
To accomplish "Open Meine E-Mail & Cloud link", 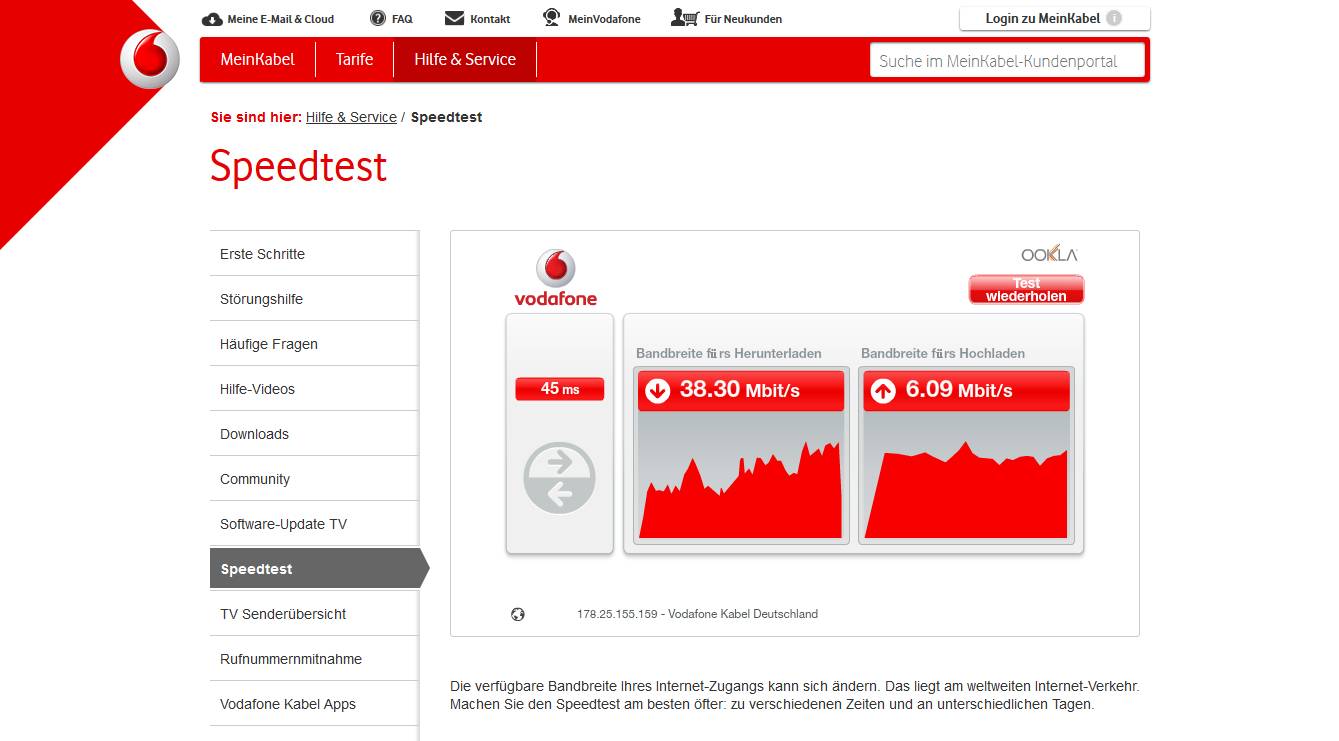I will (281, 19).
